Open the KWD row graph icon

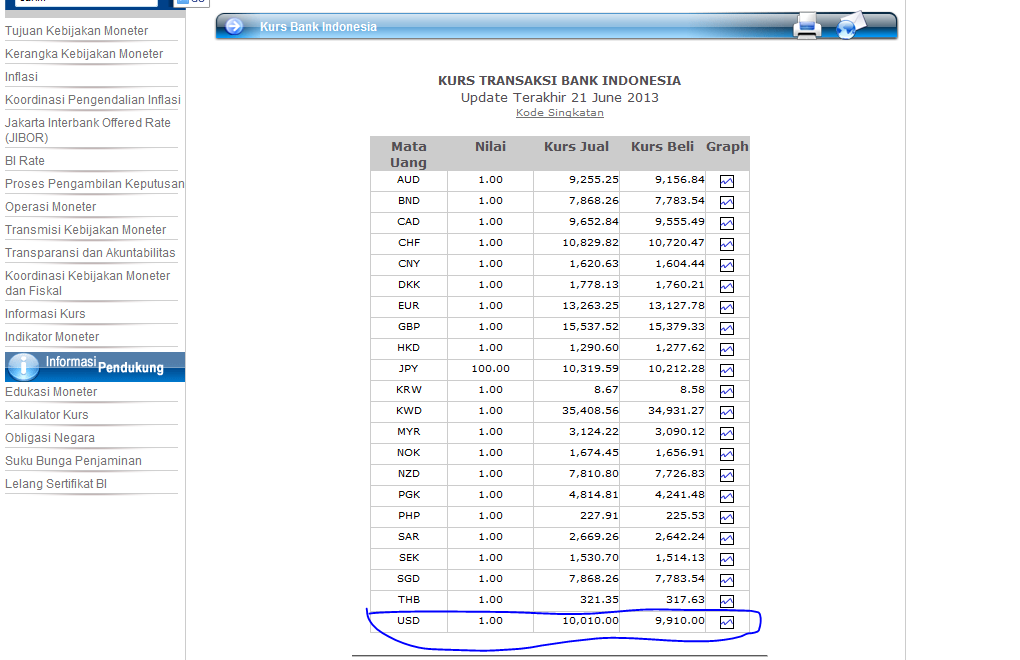tap(727, 412)
